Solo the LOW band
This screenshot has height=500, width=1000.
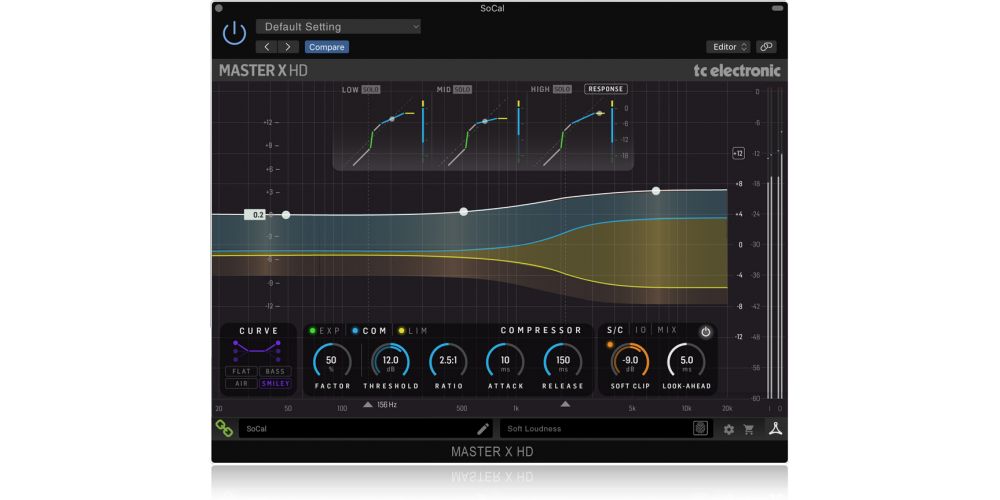pyautogui.click(x=371, y=90)
